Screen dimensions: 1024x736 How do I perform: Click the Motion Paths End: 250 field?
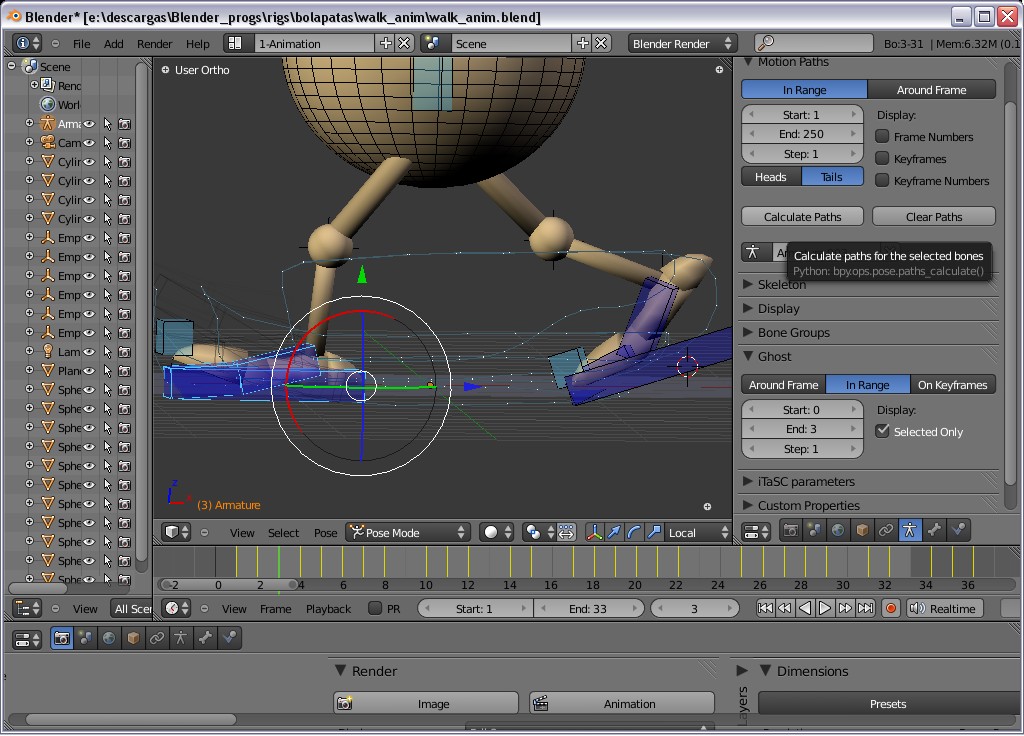click(x=802, y=134)
